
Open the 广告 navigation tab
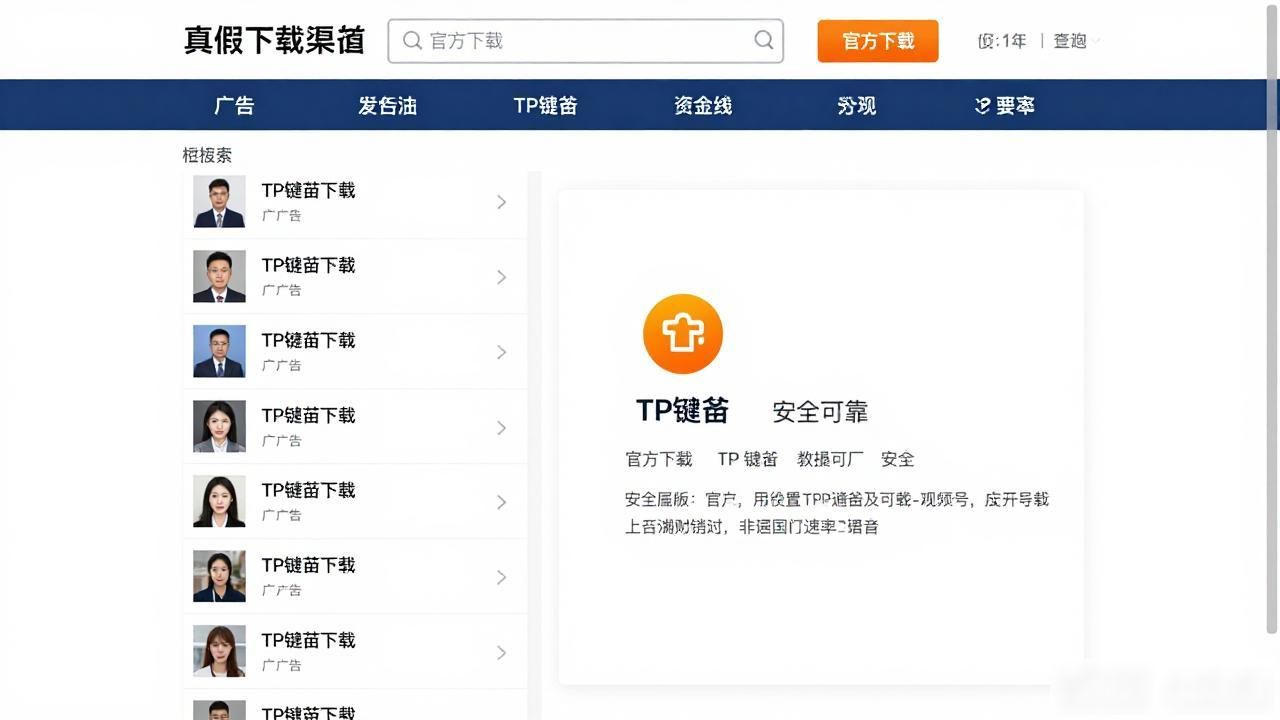click(x=234, y=105)
